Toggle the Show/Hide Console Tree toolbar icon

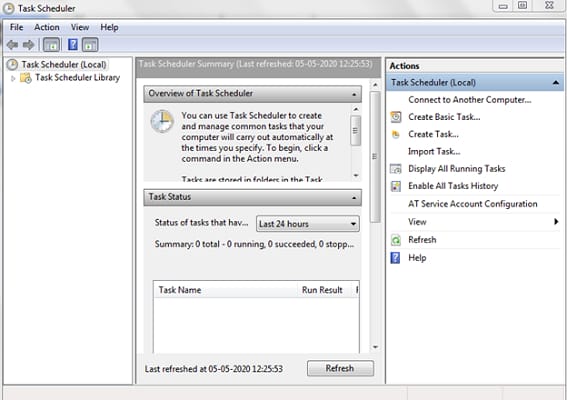click(x=51, y=45)
